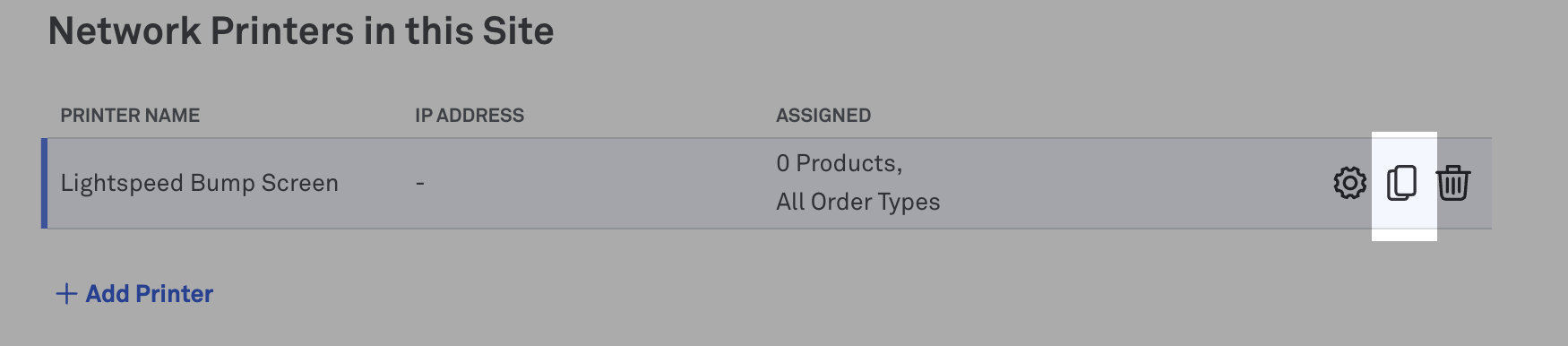Duplicate the Lightspeed Bump Screen printer
1568x346 pixels.
click(1402, 183)
